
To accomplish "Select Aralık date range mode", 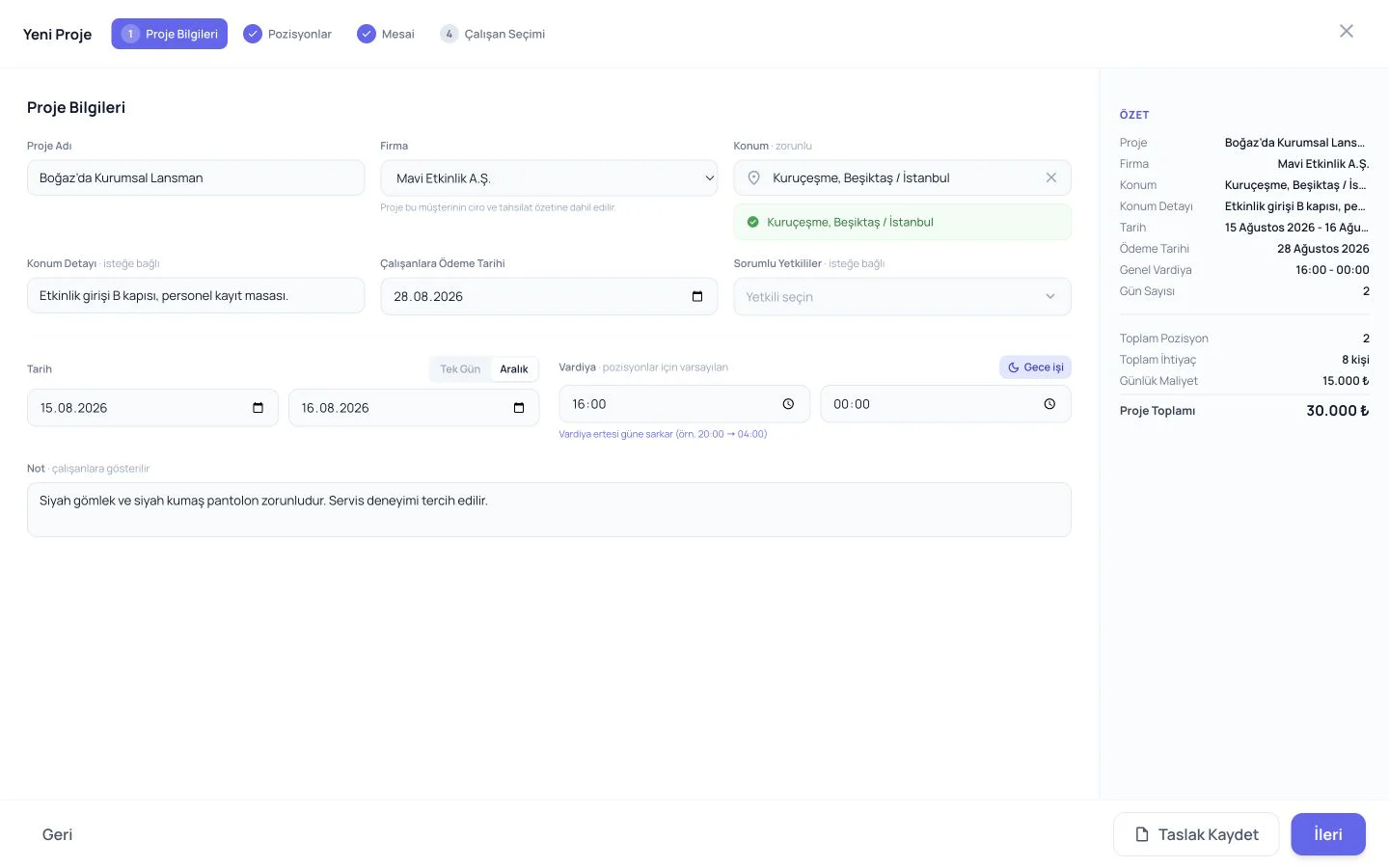I will point(514,369).
